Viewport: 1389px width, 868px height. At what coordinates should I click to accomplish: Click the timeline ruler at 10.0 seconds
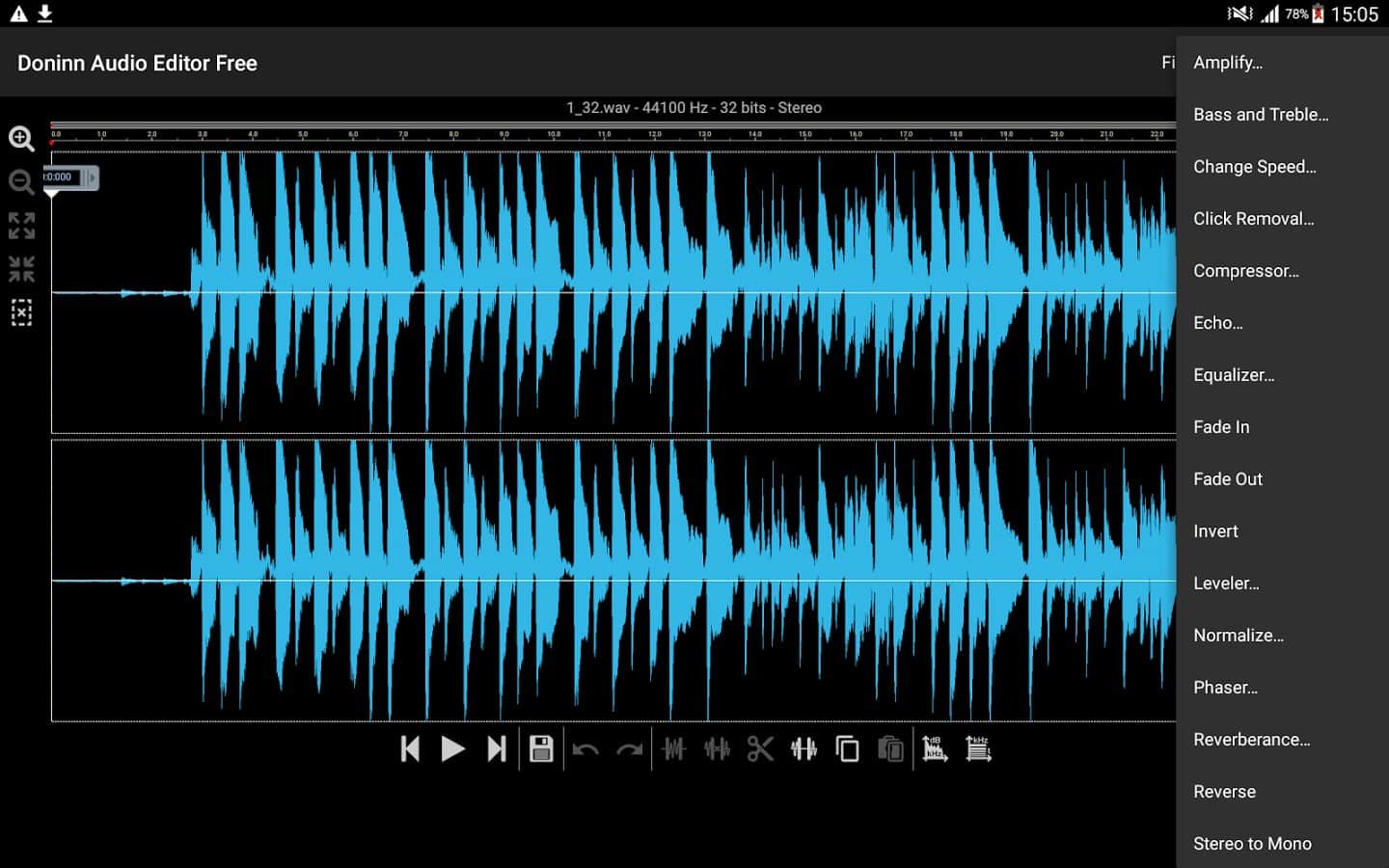pyautogui.click(x=554, y=134)
